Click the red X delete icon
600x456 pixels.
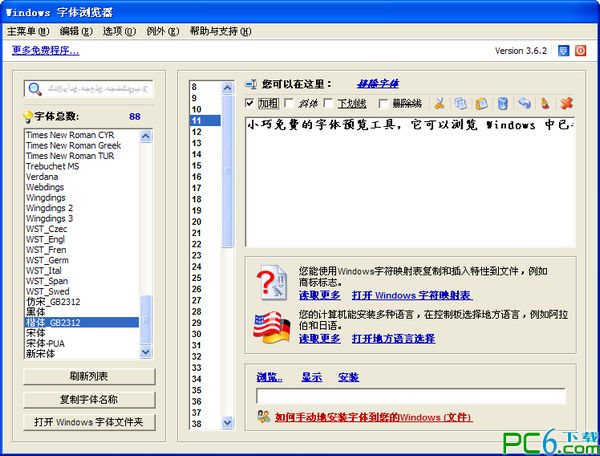566,103
